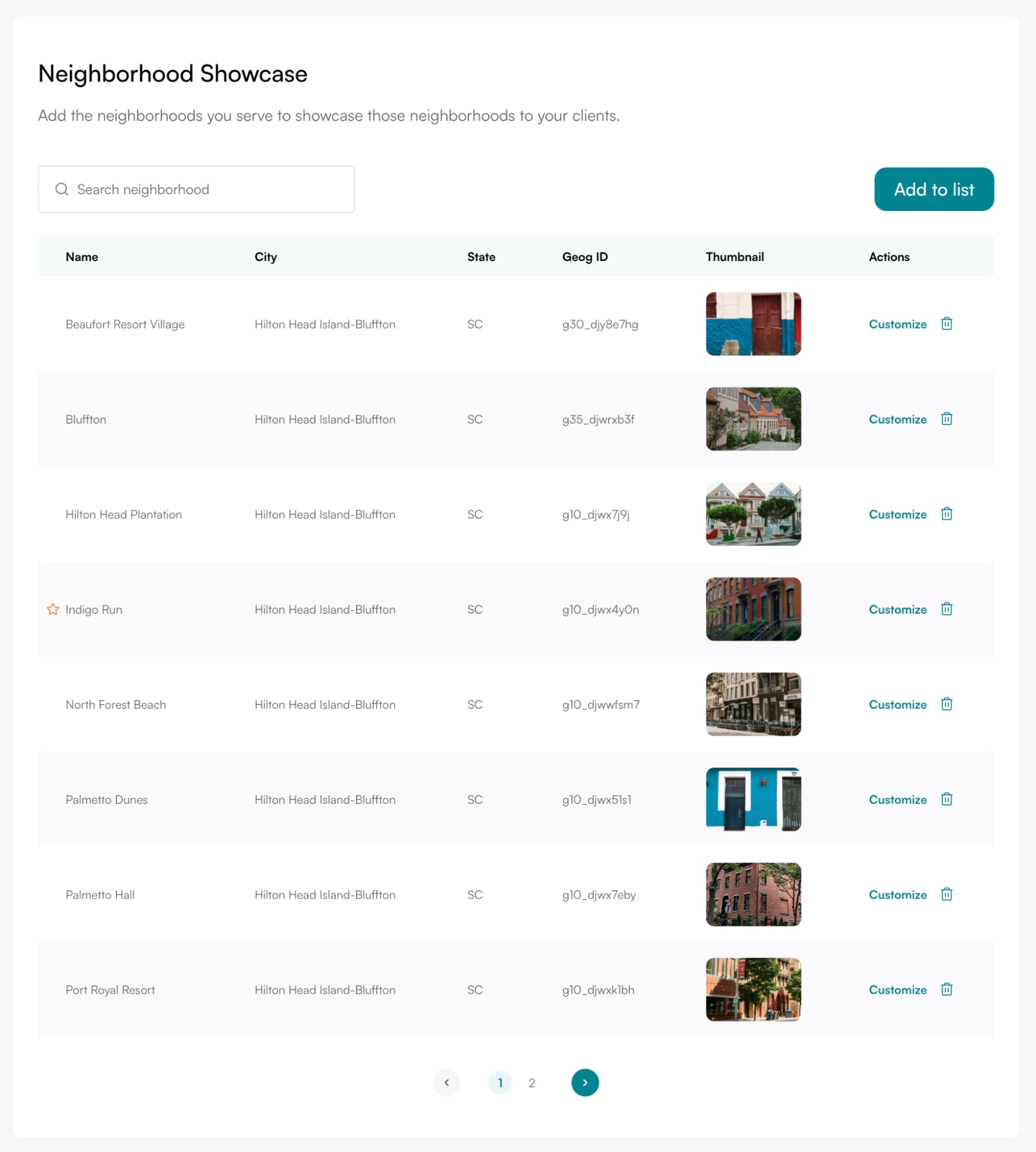Select page 1 in pagination

500,1082
